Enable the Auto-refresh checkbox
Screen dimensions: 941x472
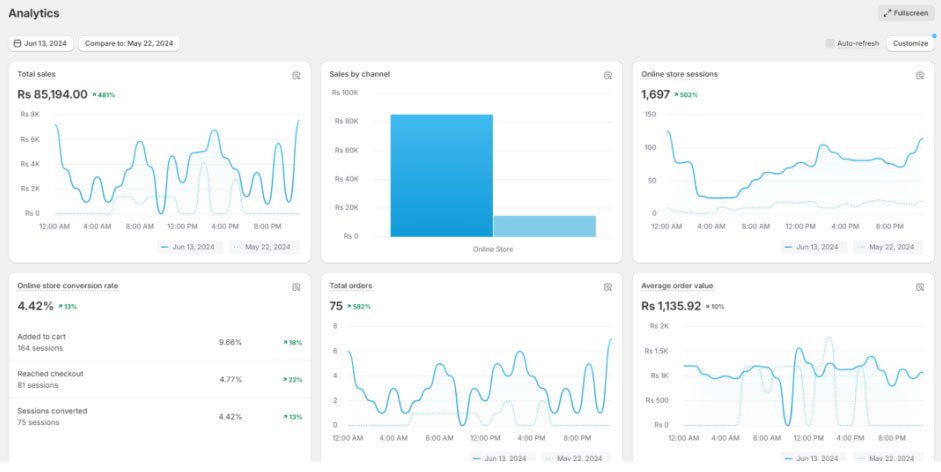click(x=830, y=43)
